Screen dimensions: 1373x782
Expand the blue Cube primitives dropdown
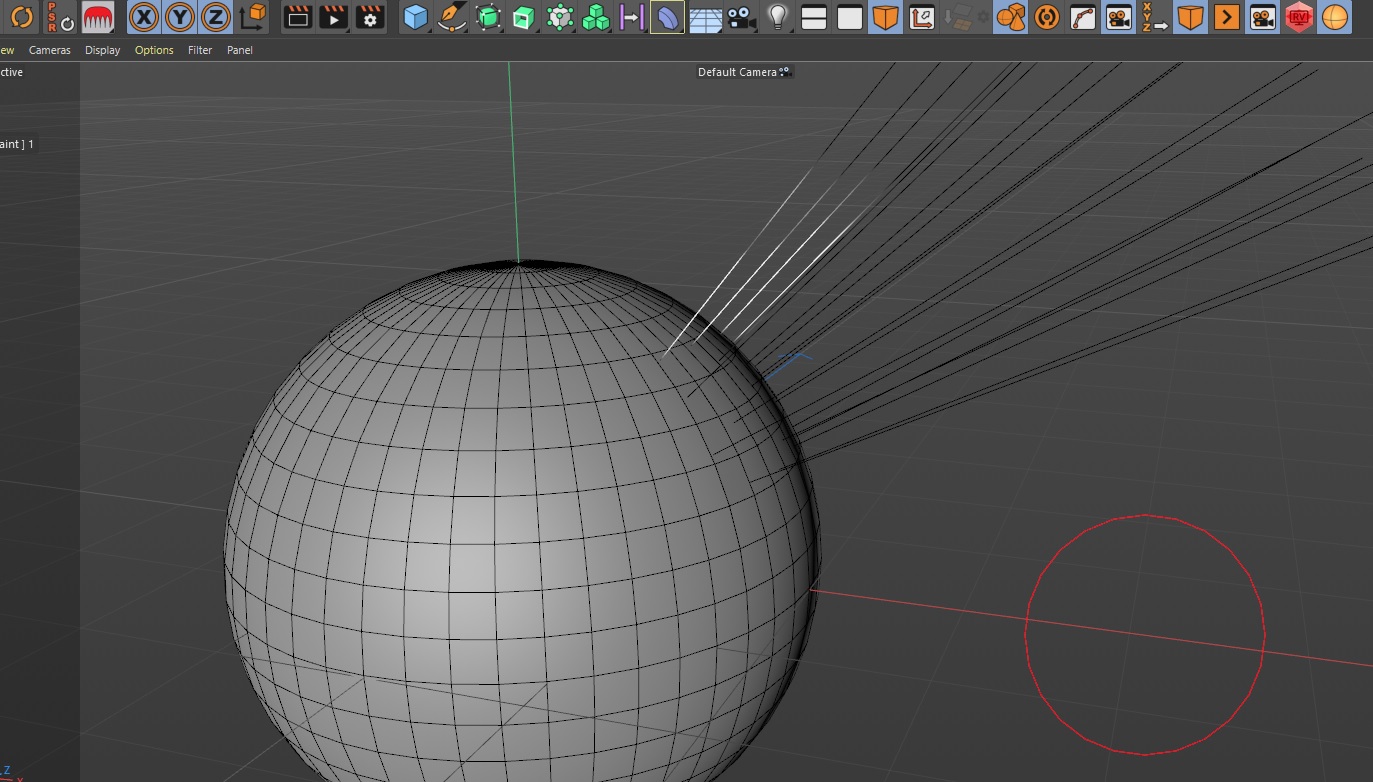point(415,17)
